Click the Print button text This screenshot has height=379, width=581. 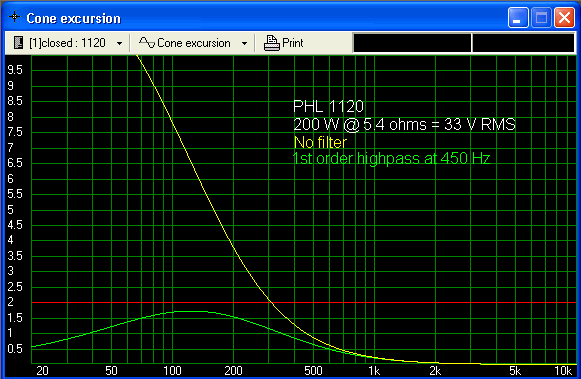point(293,43)
